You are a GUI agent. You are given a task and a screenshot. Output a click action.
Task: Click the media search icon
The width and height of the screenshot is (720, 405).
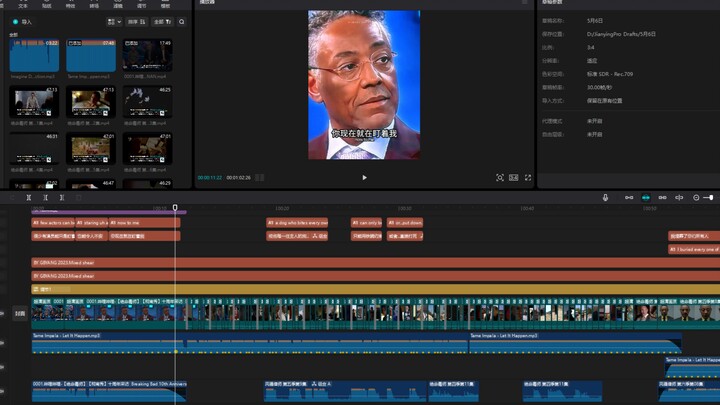click(x=182, y=22)
